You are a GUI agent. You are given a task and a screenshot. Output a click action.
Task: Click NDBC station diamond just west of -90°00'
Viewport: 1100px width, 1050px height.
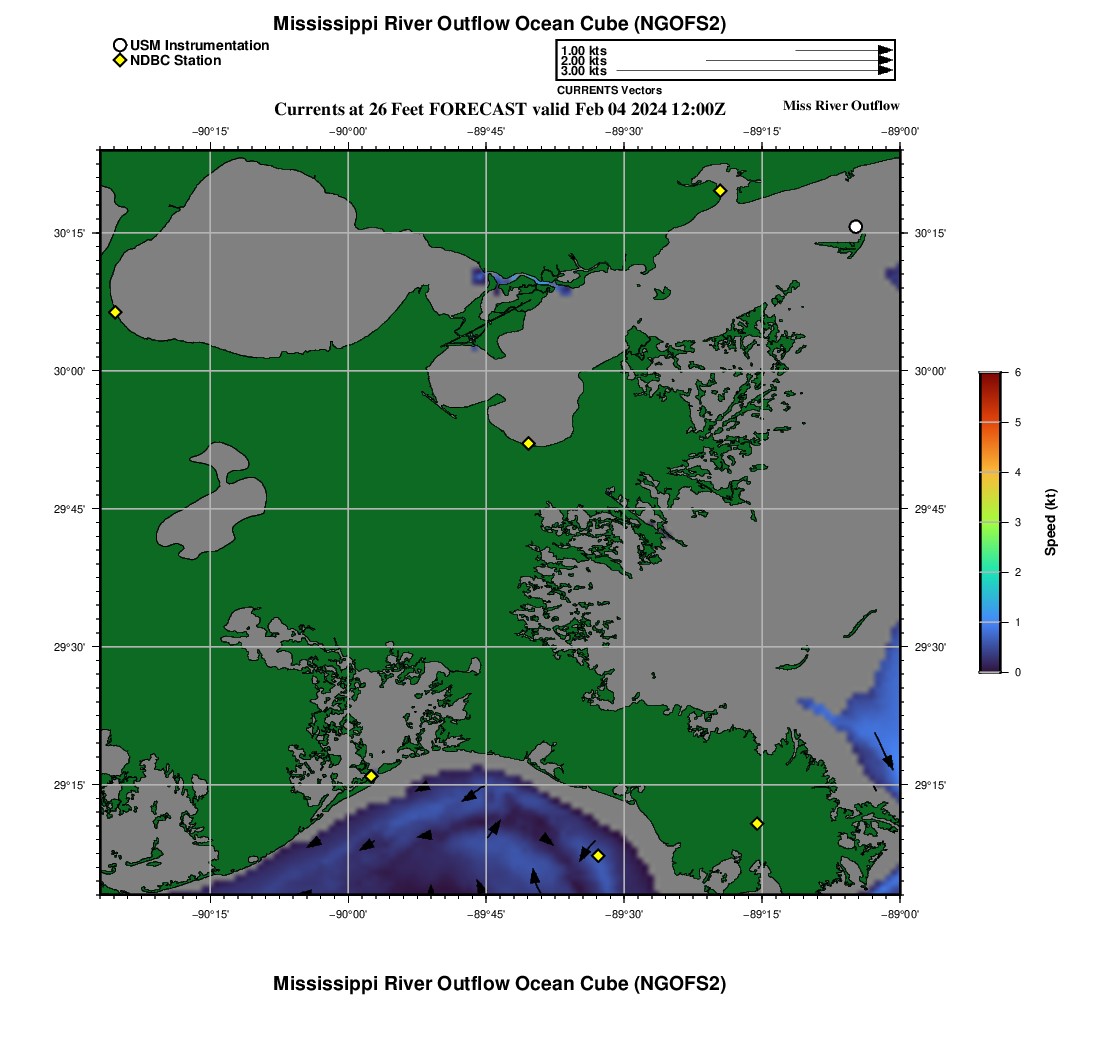click(371, 776)
